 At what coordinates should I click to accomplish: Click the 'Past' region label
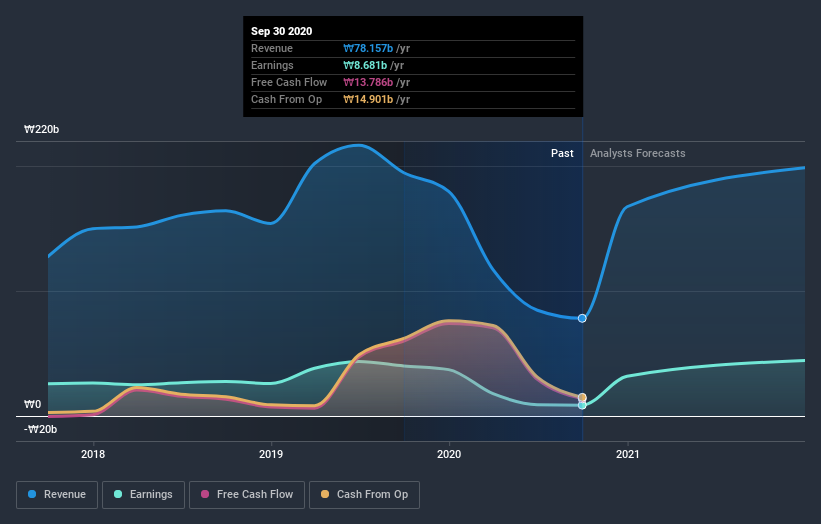coord(562,153)
